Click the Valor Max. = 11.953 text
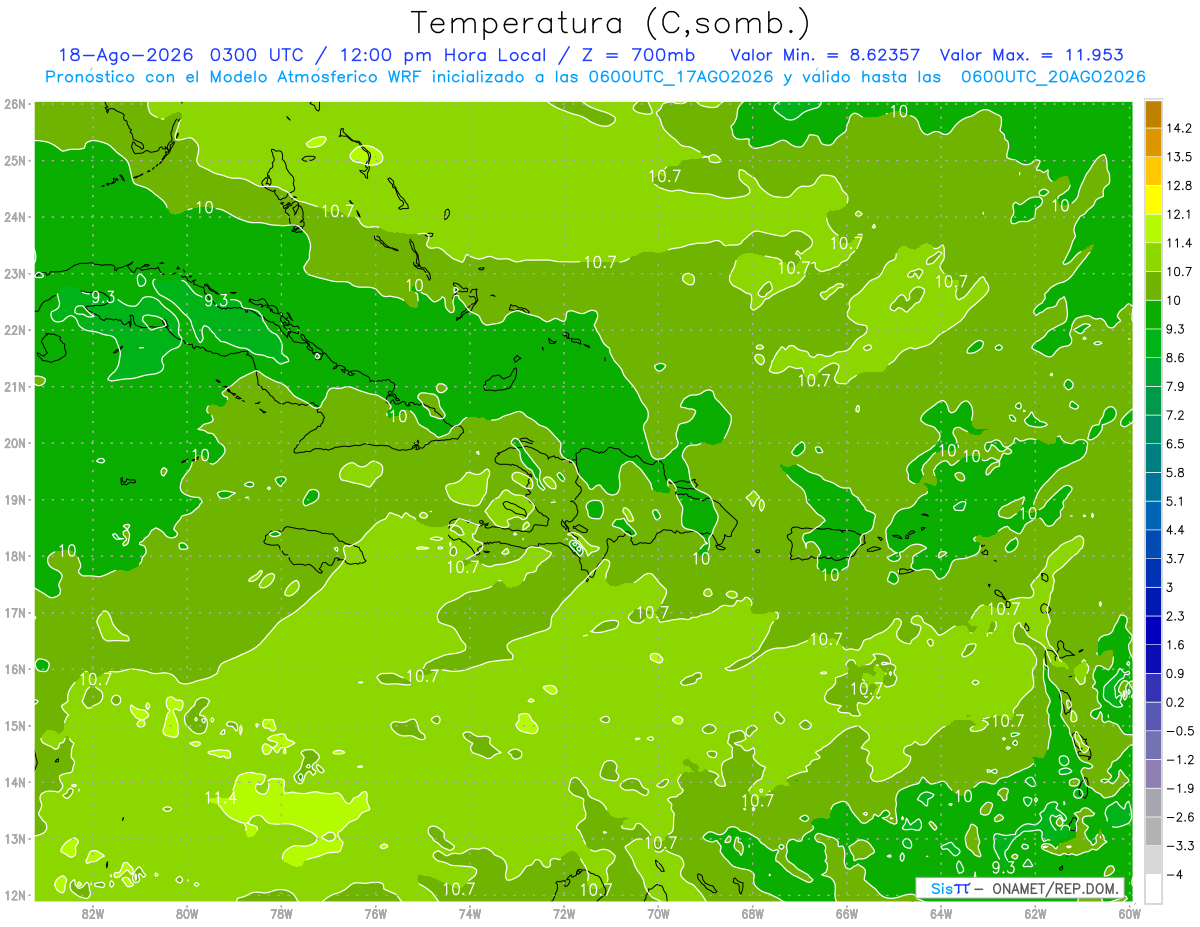The image size is (1200, 927). [x=1031, y=55]
